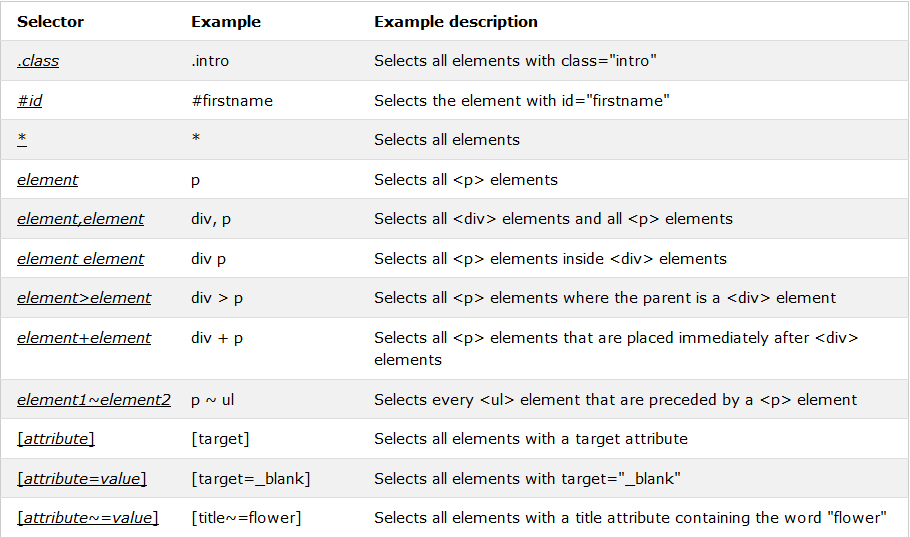Open the [attribute] selector link
Screen dimensions: 910x537
[56, 439]
